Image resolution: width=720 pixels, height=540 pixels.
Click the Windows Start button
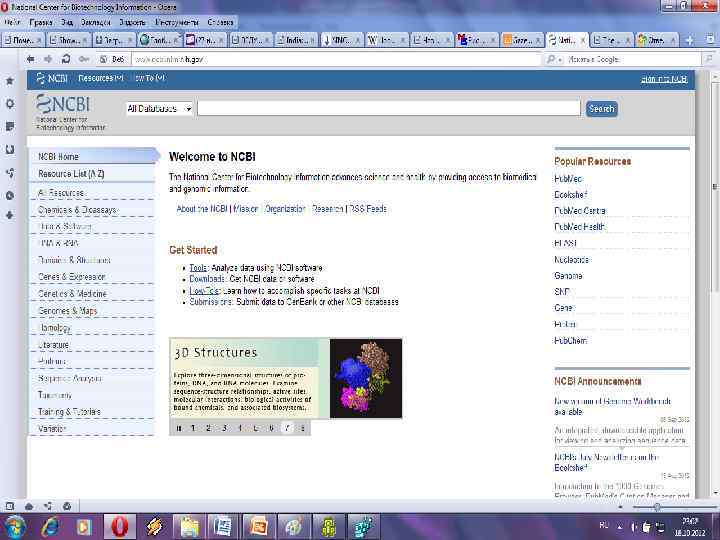15,527
